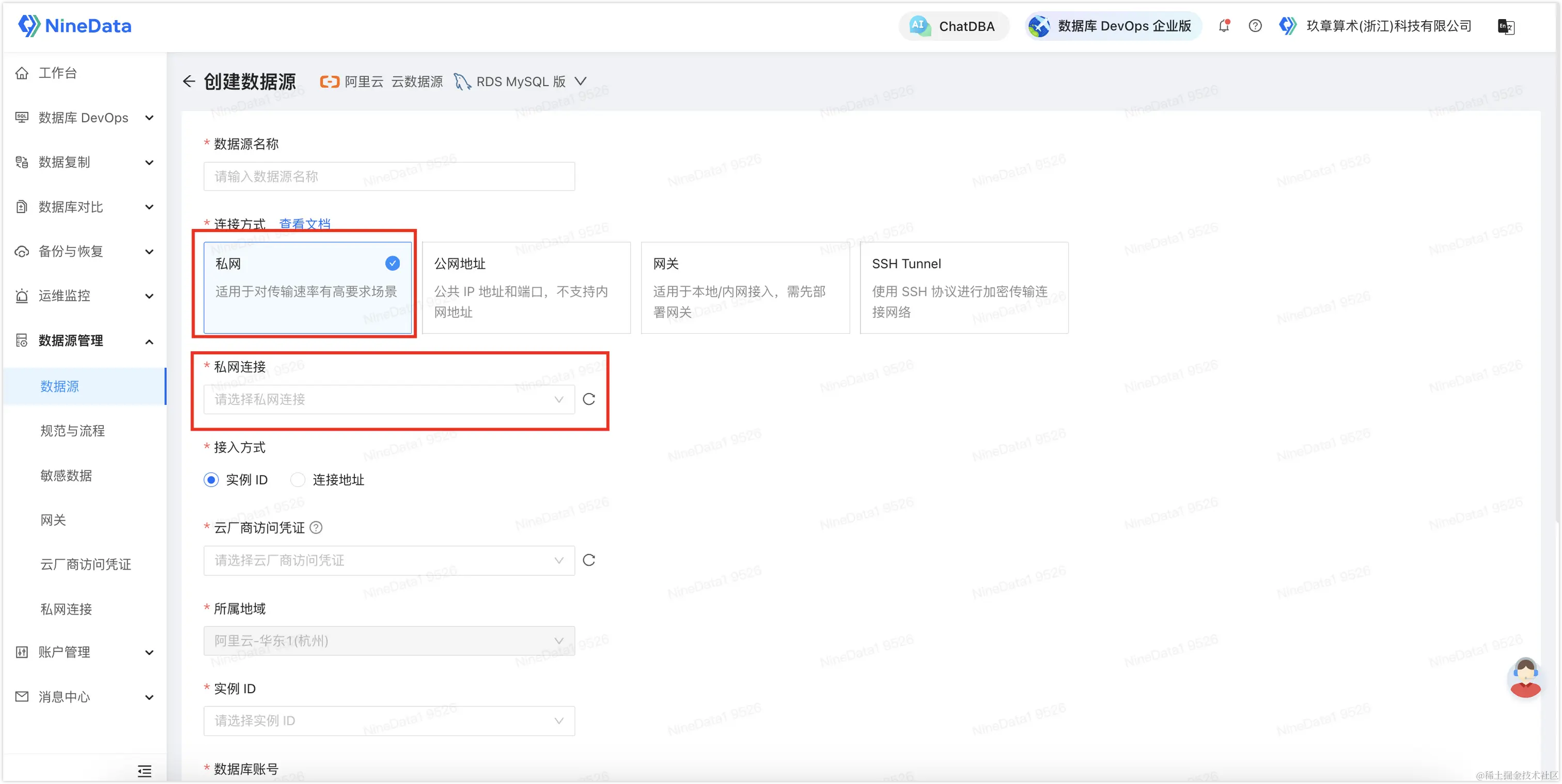
Task: Refresh the 云厂商访问凭证 list
Action: 589,560
